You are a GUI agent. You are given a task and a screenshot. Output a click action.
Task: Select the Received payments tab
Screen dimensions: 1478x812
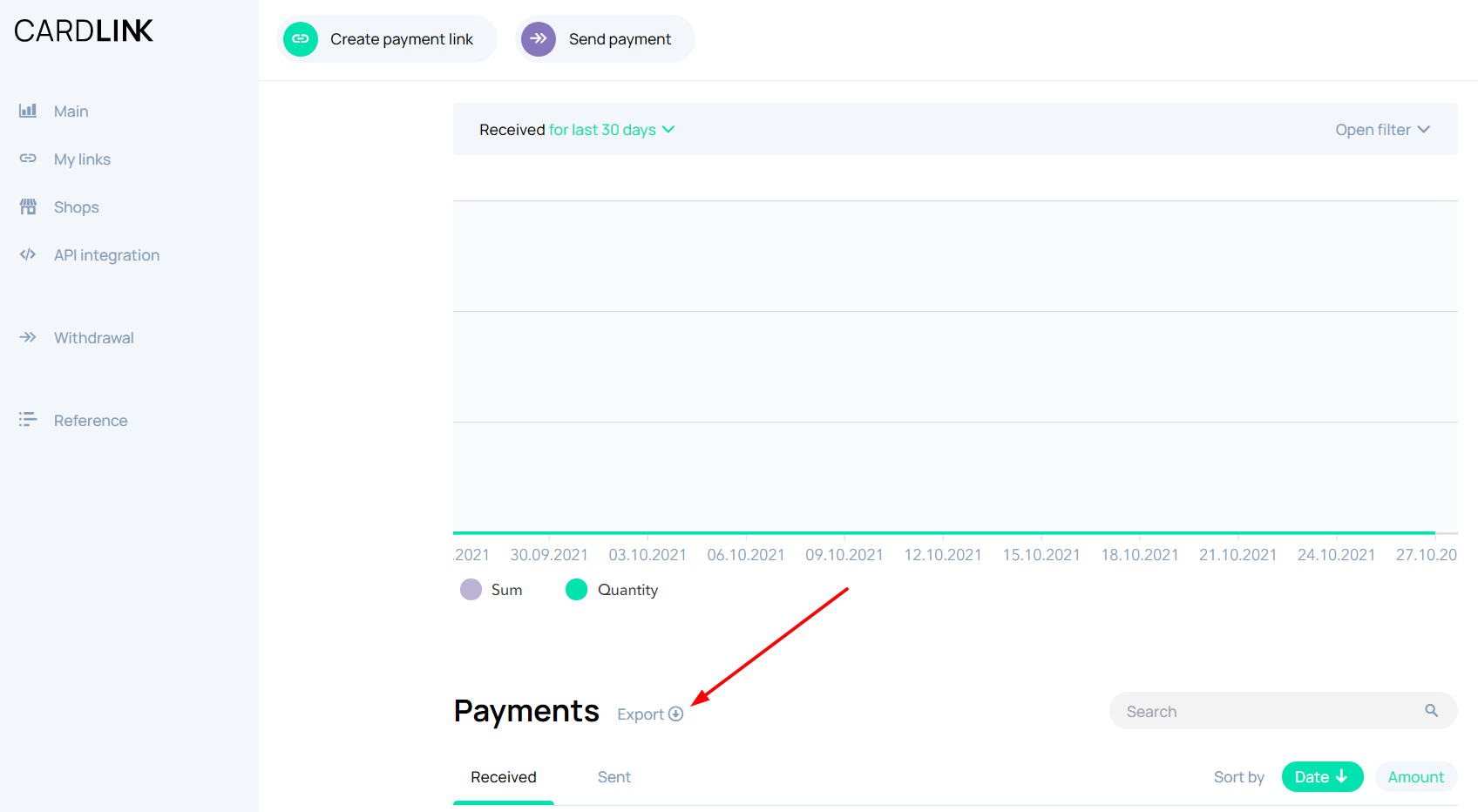point(504,777)
